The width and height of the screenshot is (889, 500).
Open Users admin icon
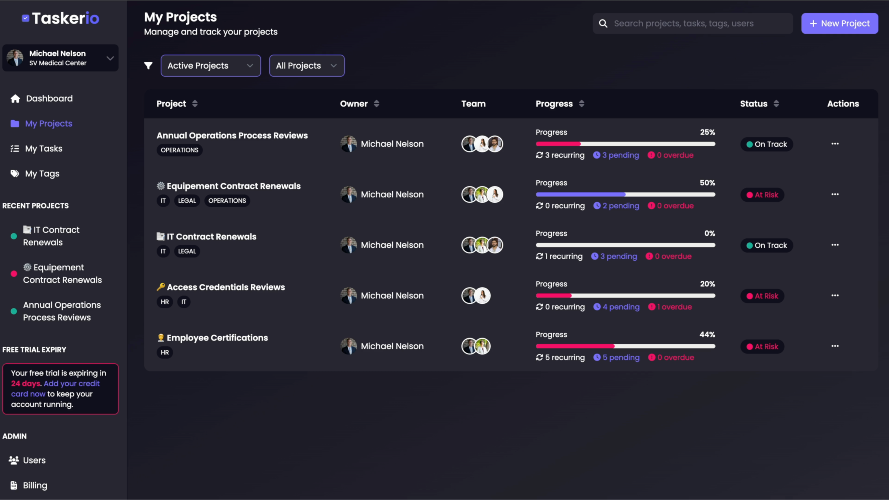point(14,460)
